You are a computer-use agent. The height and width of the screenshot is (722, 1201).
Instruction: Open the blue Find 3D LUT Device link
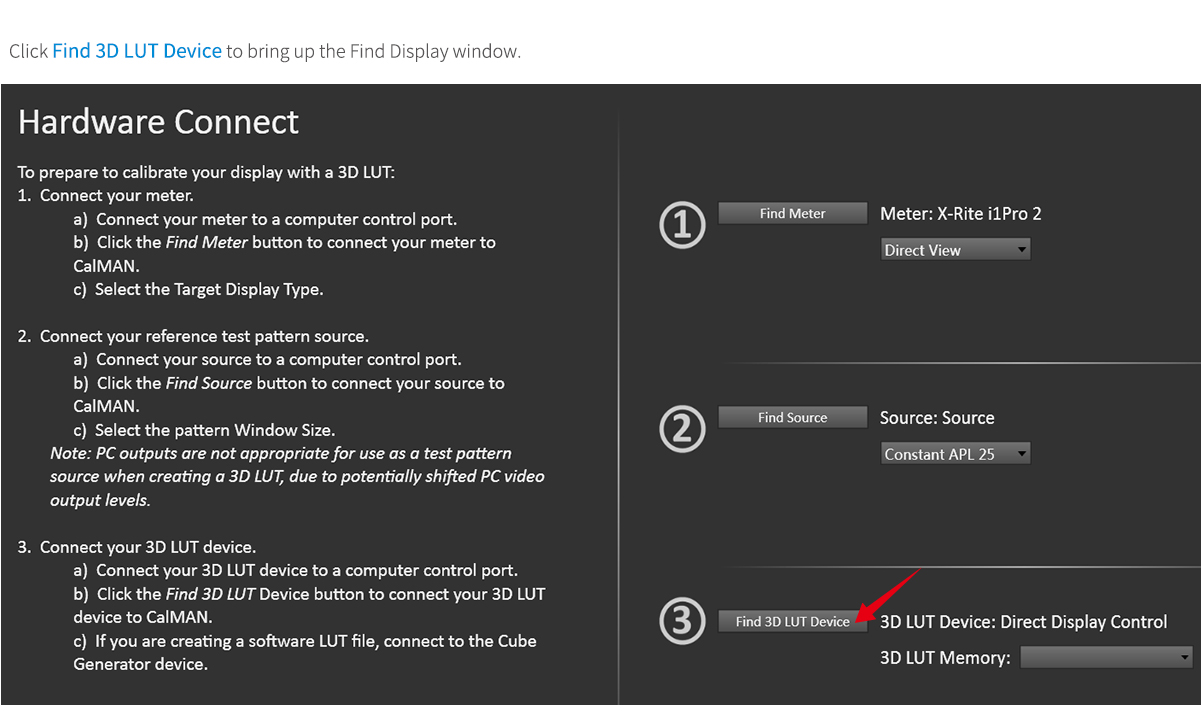point(137,51)
